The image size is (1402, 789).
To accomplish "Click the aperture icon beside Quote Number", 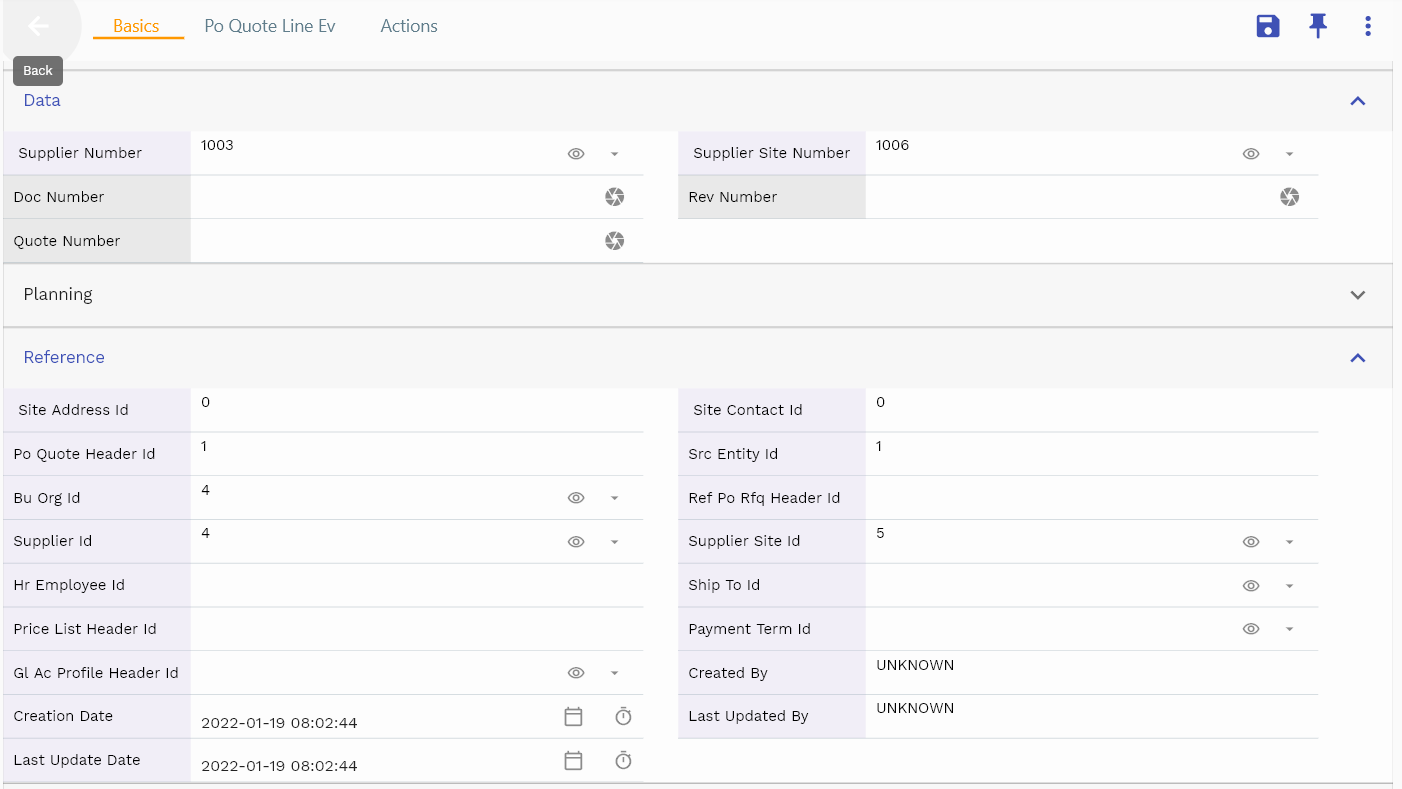I will pyautogui.click(x=614, y=241).
